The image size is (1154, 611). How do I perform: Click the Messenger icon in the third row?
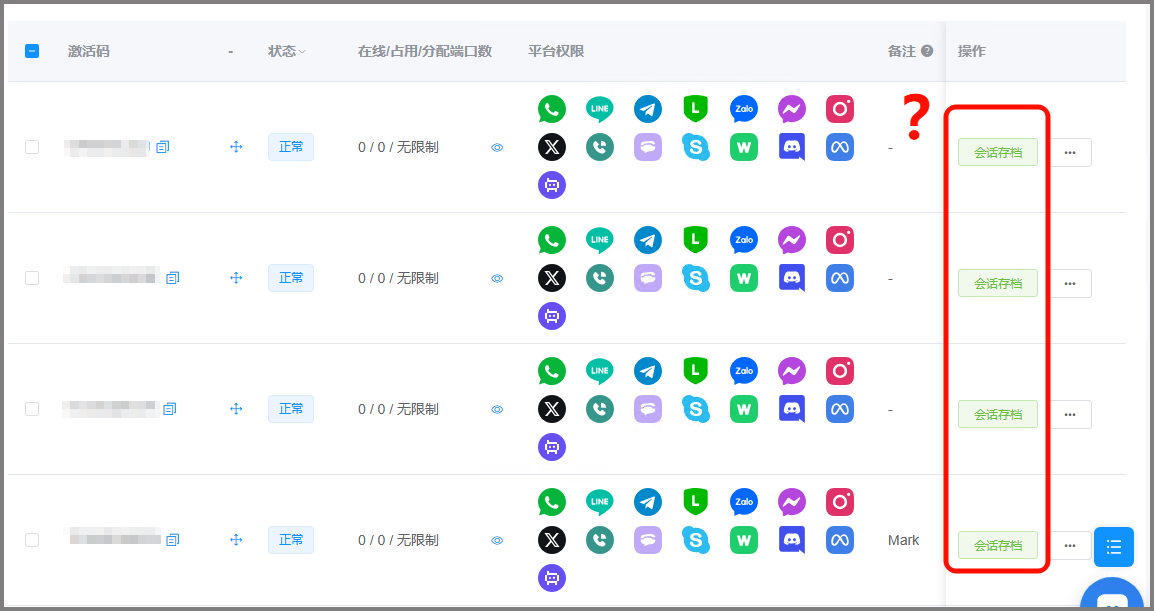pyautogui.click(x=792, y=371)
